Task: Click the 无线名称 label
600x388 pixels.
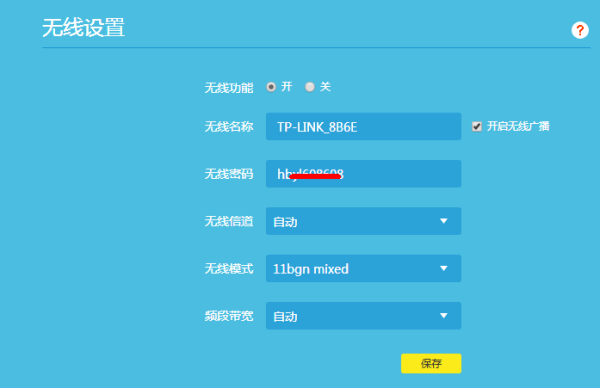Action: (x=229, y=127)
